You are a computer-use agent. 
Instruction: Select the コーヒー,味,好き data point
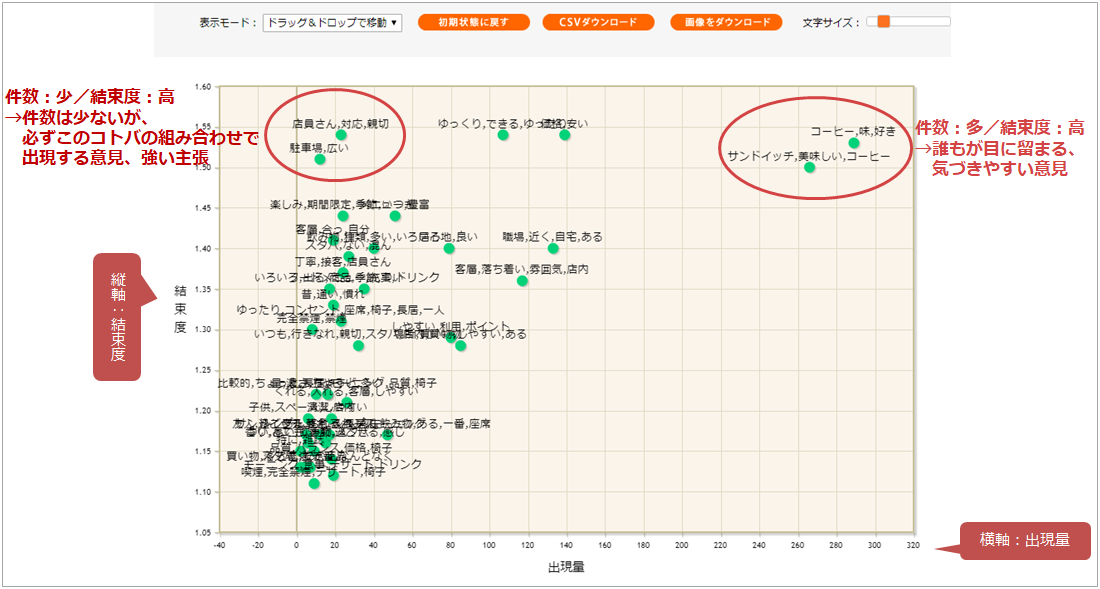(854, 143)
